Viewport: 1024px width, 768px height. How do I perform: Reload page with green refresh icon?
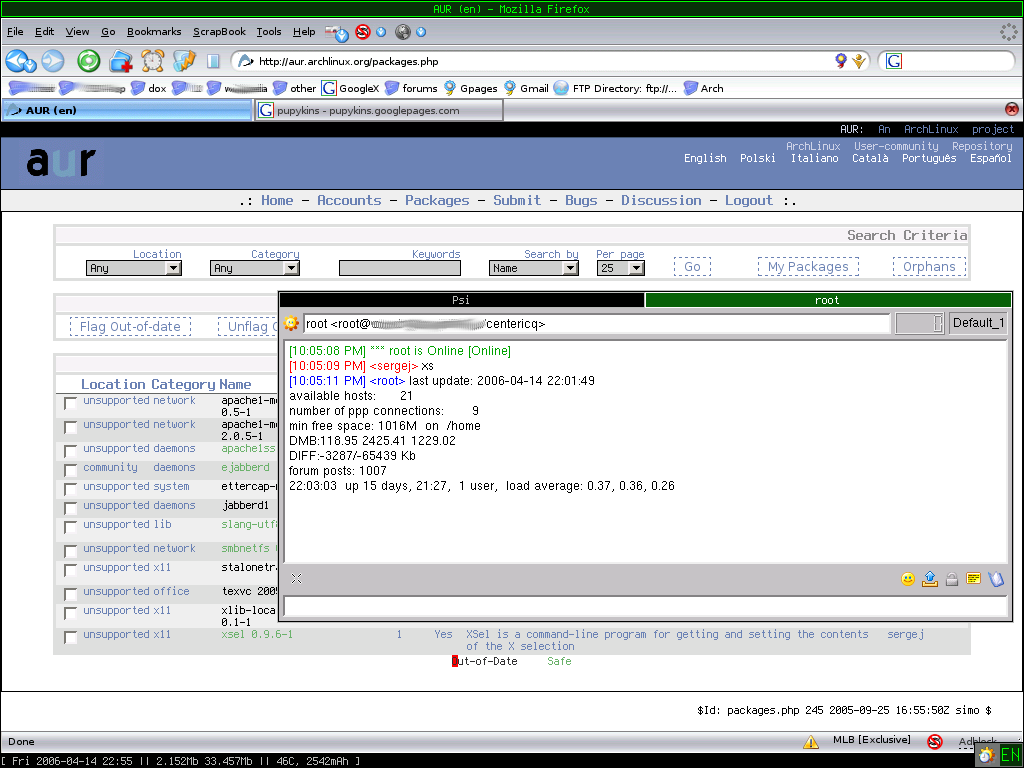click(x=88, y=61)
